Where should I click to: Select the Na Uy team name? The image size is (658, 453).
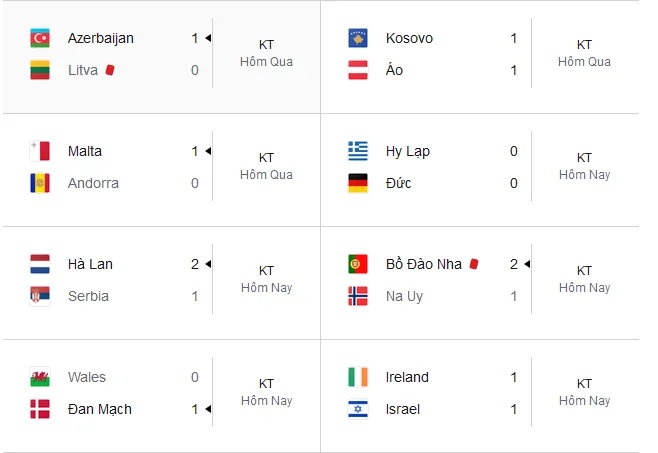point(404,296)
